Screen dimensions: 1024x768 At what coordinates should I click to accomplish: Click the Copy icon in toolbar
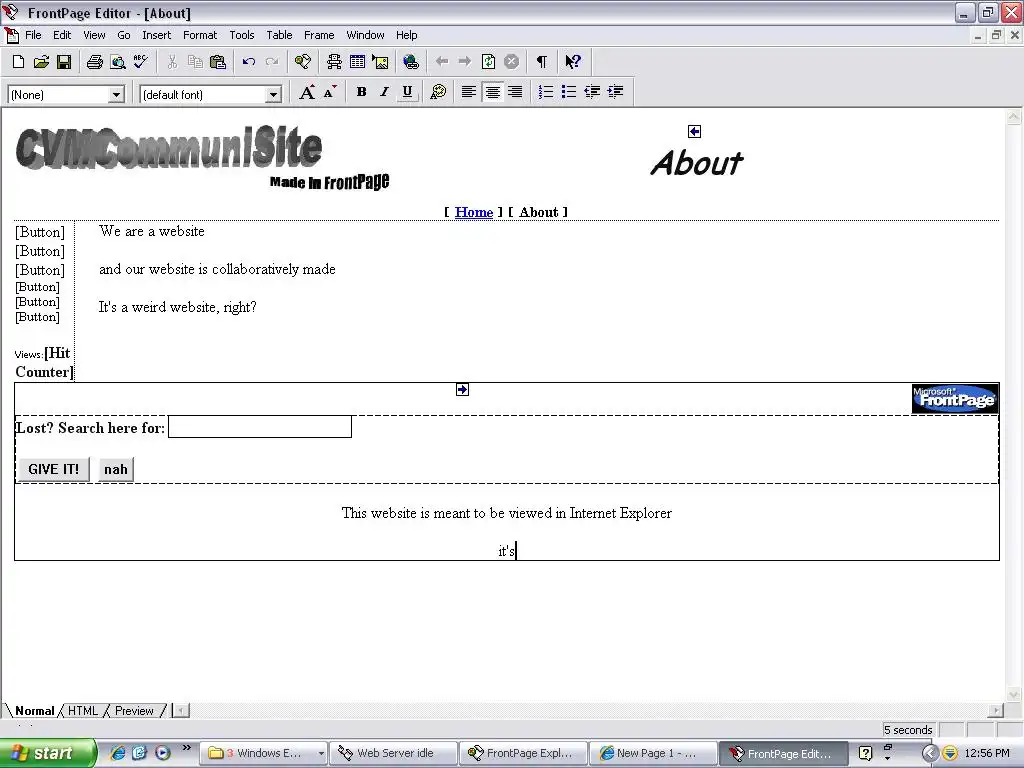coord(195,62)
